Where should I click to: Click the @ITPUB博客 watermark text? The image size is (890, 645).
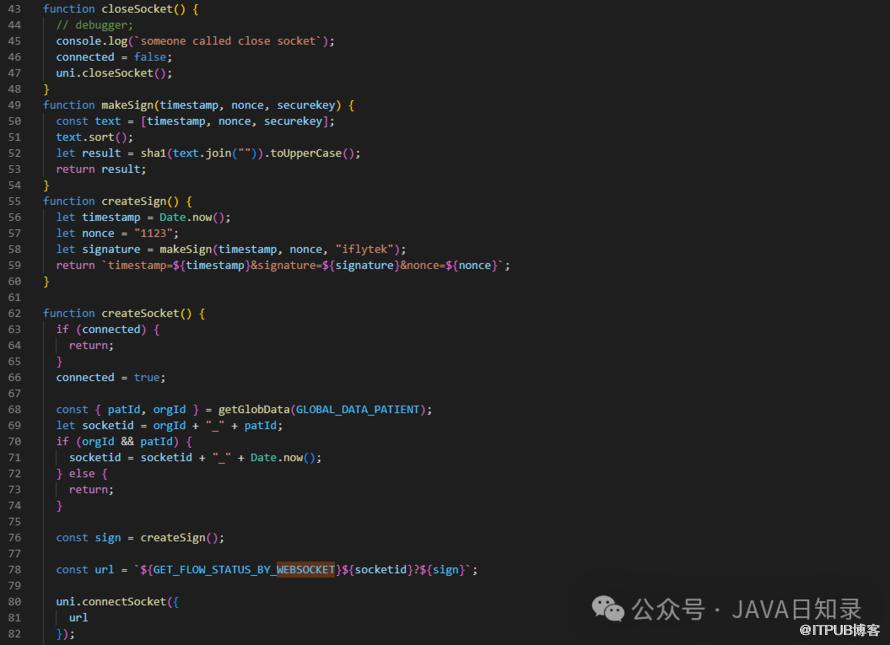pyautogui.click(x=839, y=630)
